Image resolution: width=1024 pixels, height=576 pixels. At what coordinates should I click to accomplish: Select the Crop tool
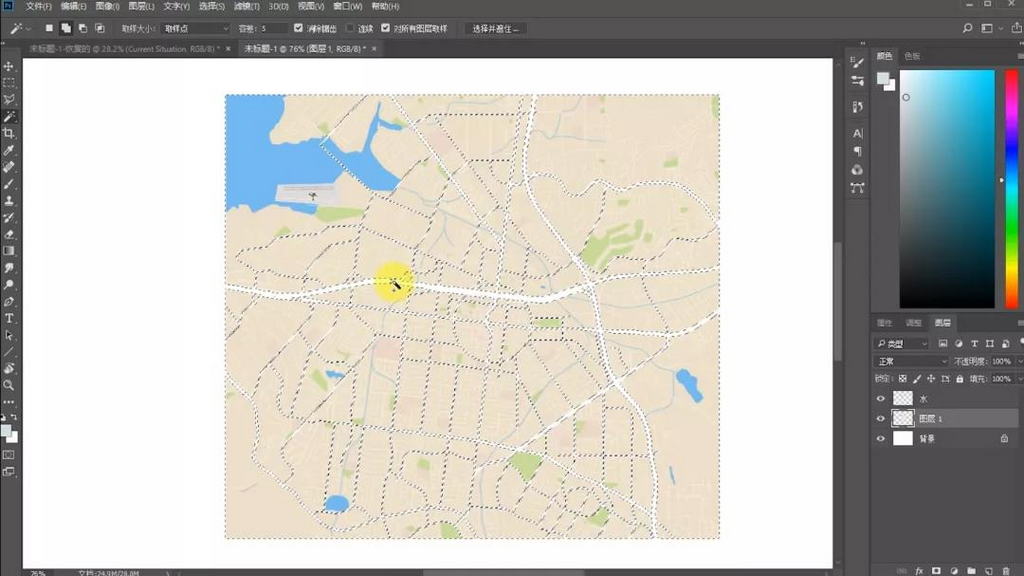(x=9, y=133)
